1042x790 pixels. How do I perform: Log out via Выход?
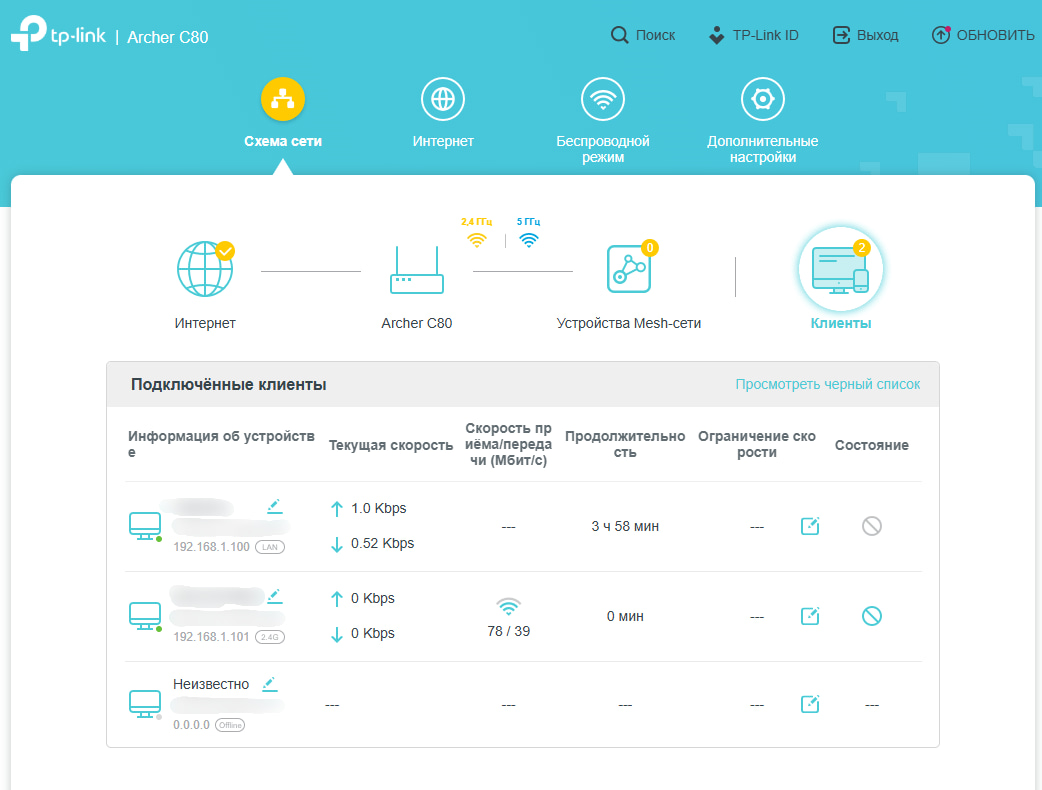(x=865, y=35)
